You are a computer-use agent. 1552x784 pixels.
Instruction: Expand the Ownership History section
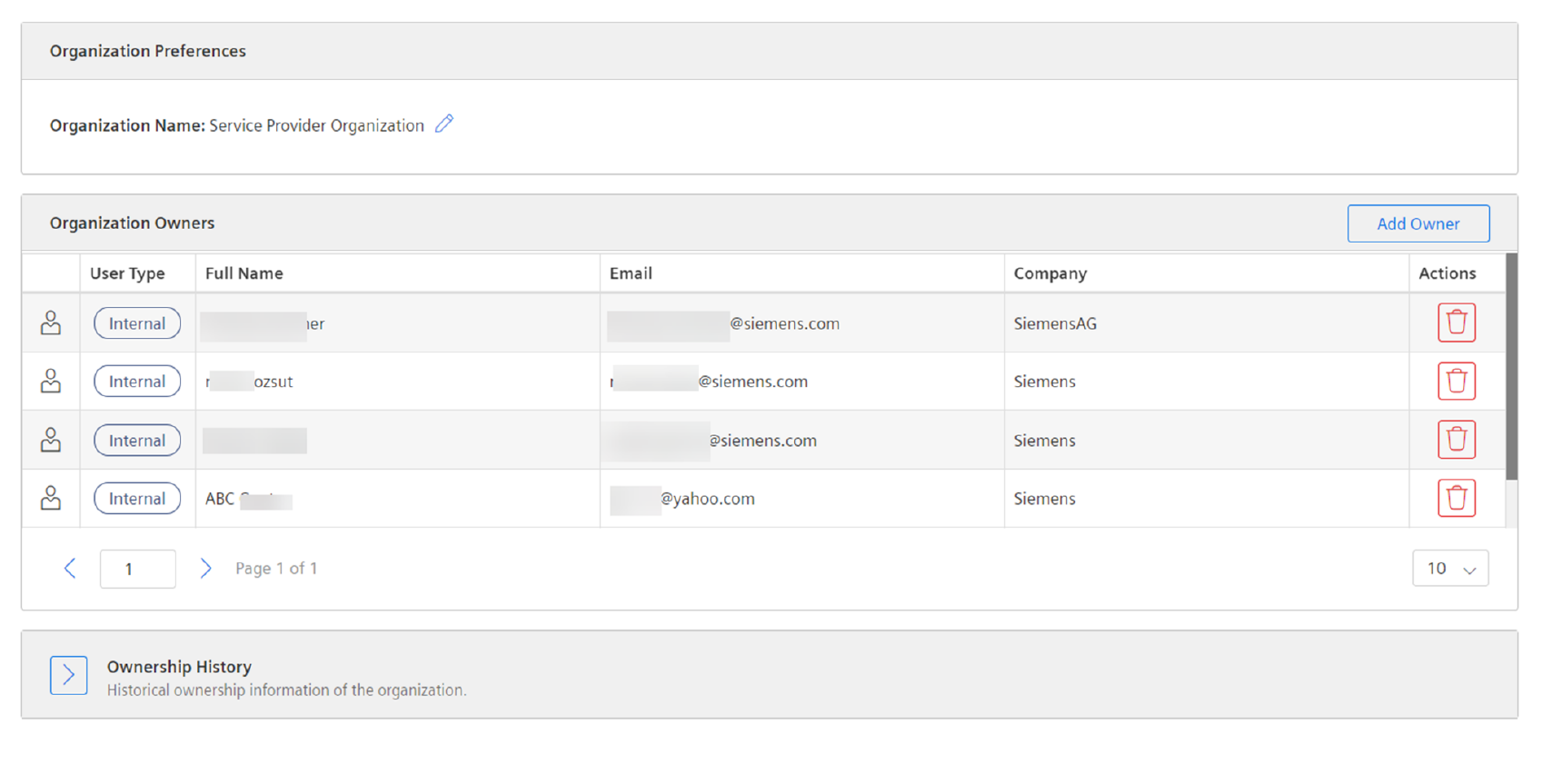(x=69, y=675)
